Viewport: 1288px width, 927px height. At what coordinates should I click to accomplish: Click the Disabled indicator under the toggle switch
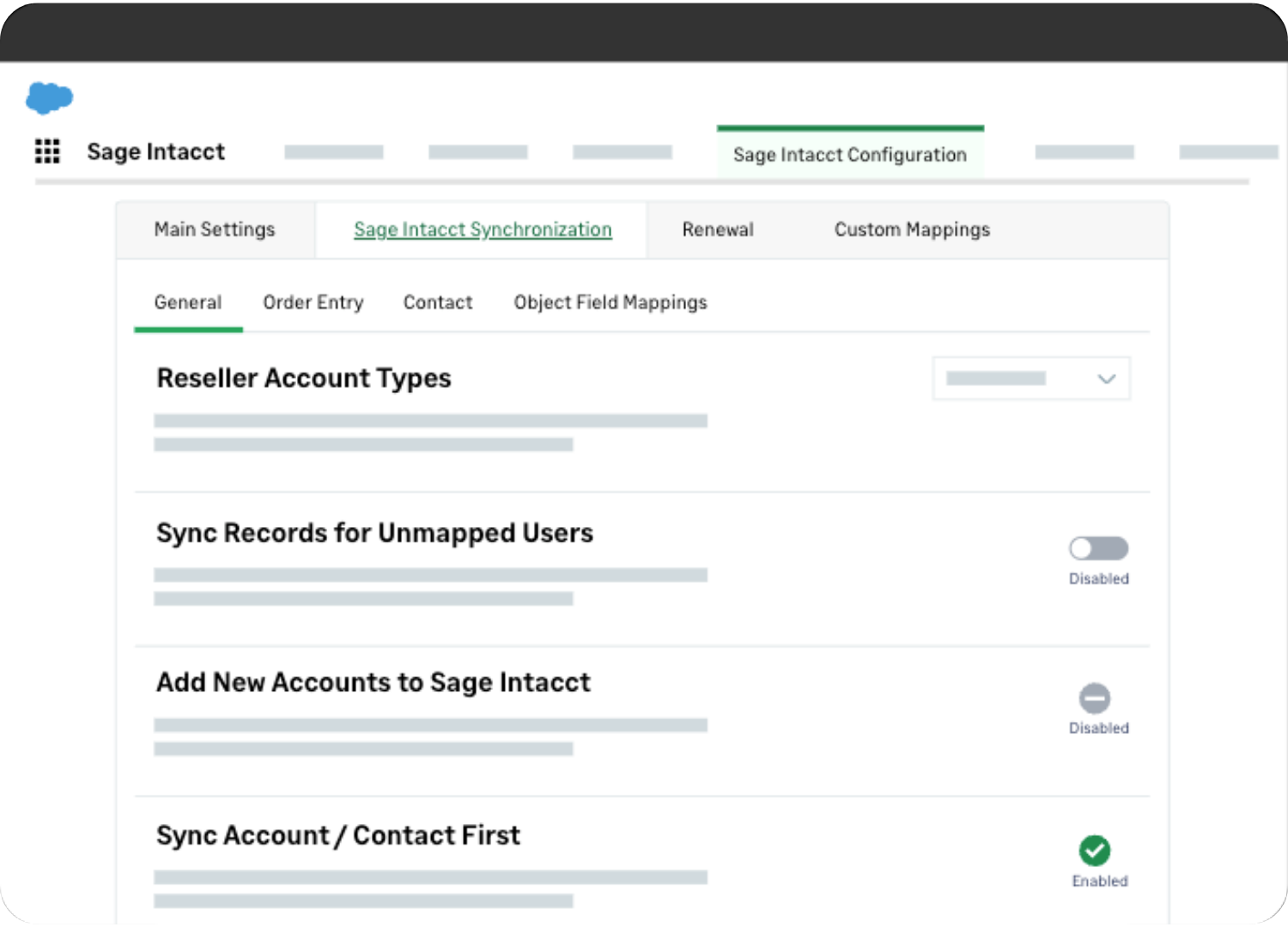1098,579
